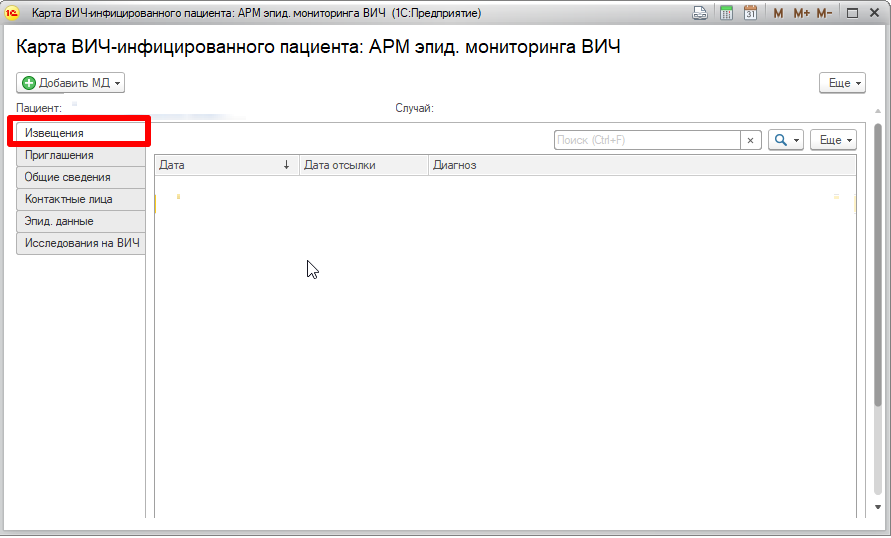
Task: Click the Поиск (Ctrl+F) search field
Action: (647, 140)
